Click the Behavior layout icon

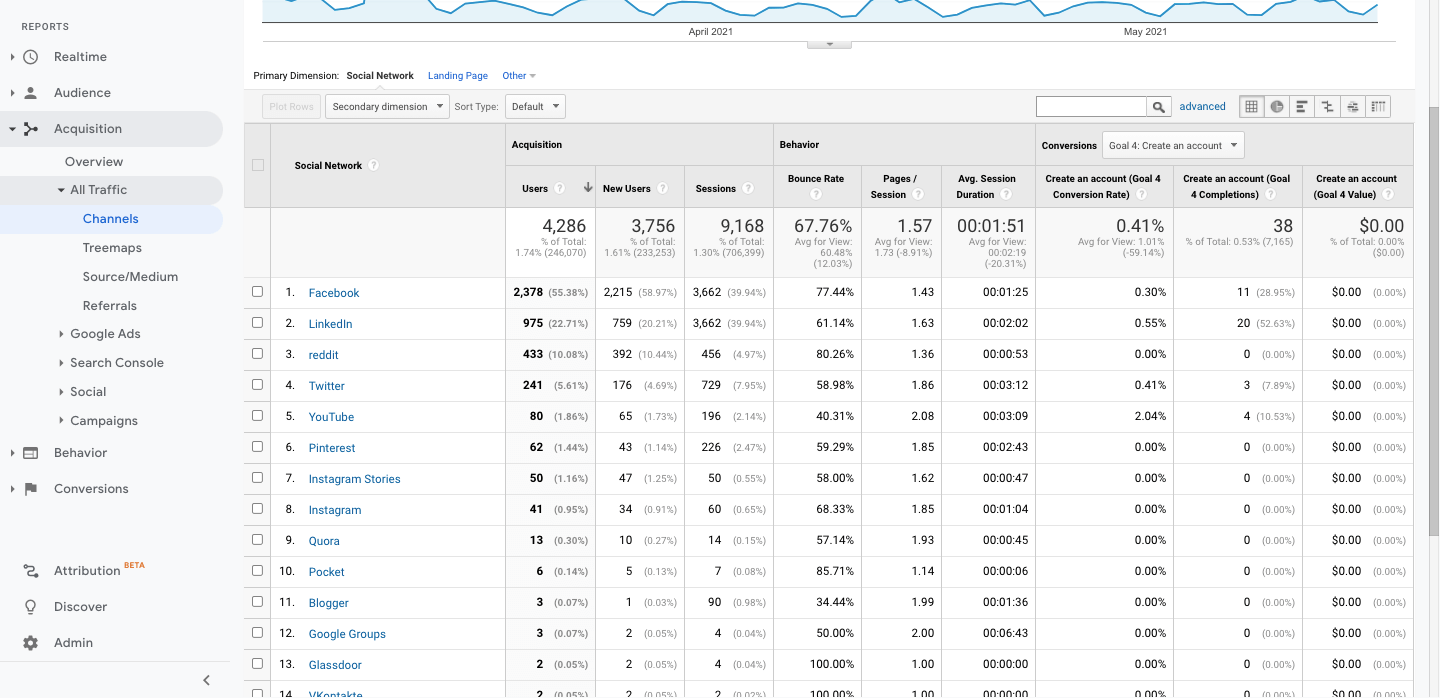(31, 453)
